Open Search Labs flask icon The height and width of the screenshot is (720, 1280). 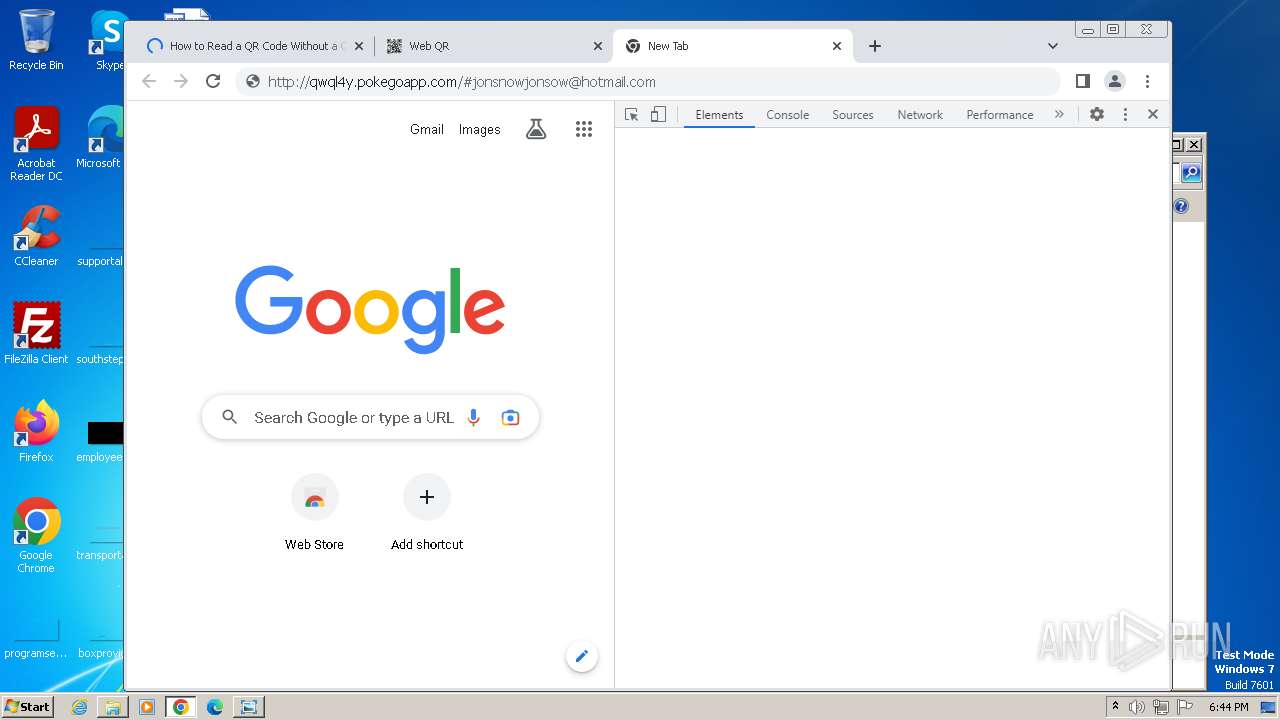point(536,129)
